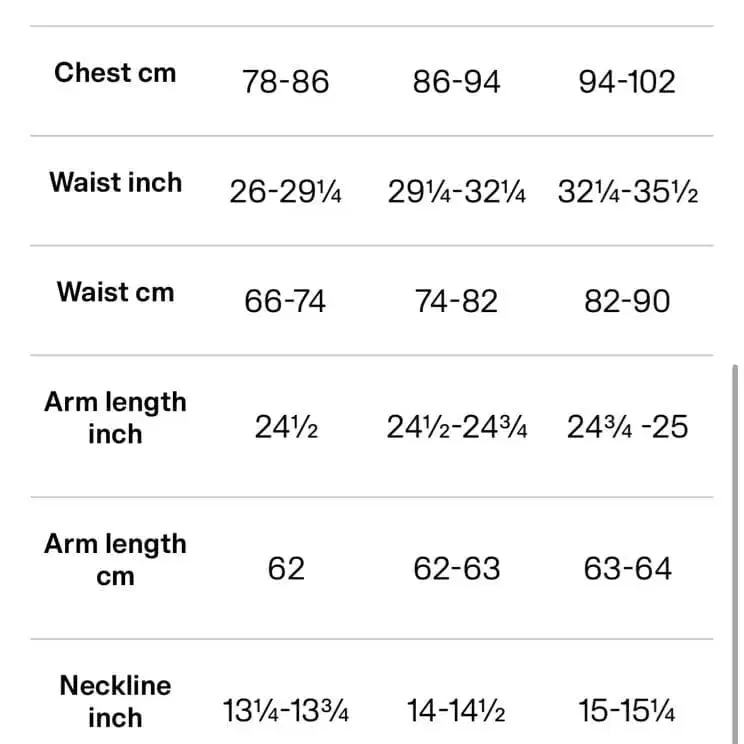Select the 13¼-13¾ neckline inch cell
The image size is (744, 744).
285,712
